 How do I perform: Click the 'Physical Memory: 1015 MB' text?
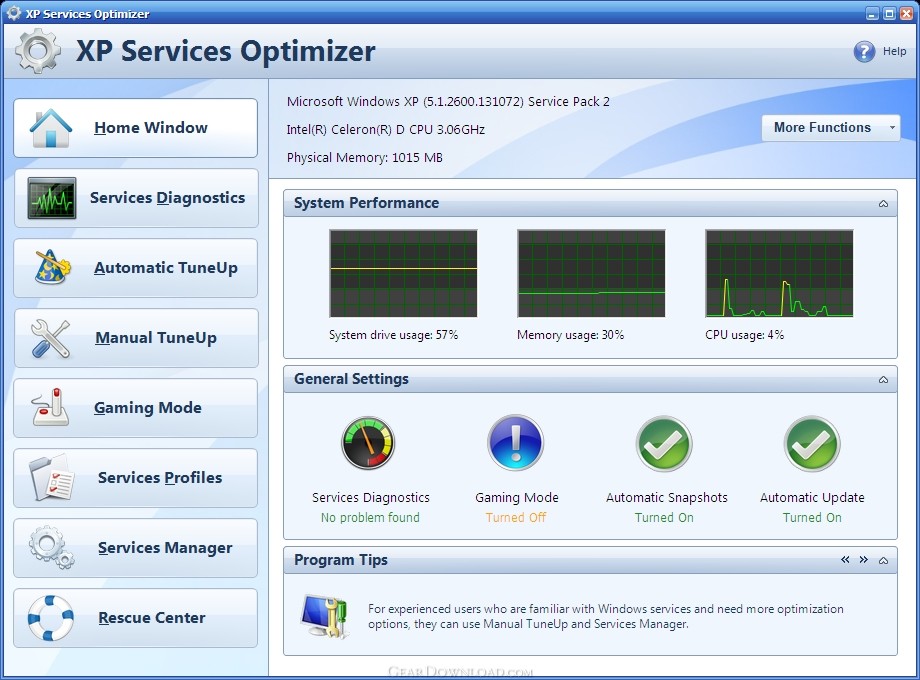[x=364, y=158]
